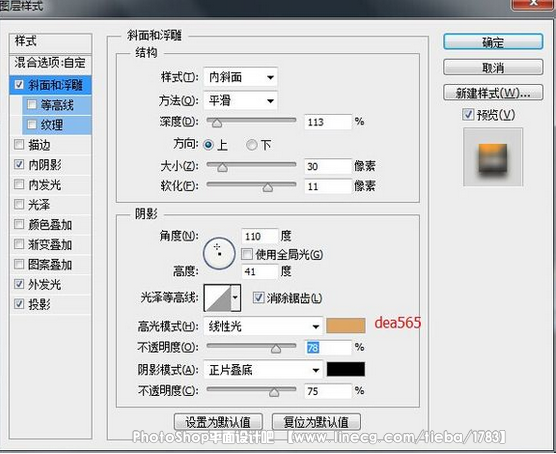Click the style preview thumbnail

[x=493, y=157]
